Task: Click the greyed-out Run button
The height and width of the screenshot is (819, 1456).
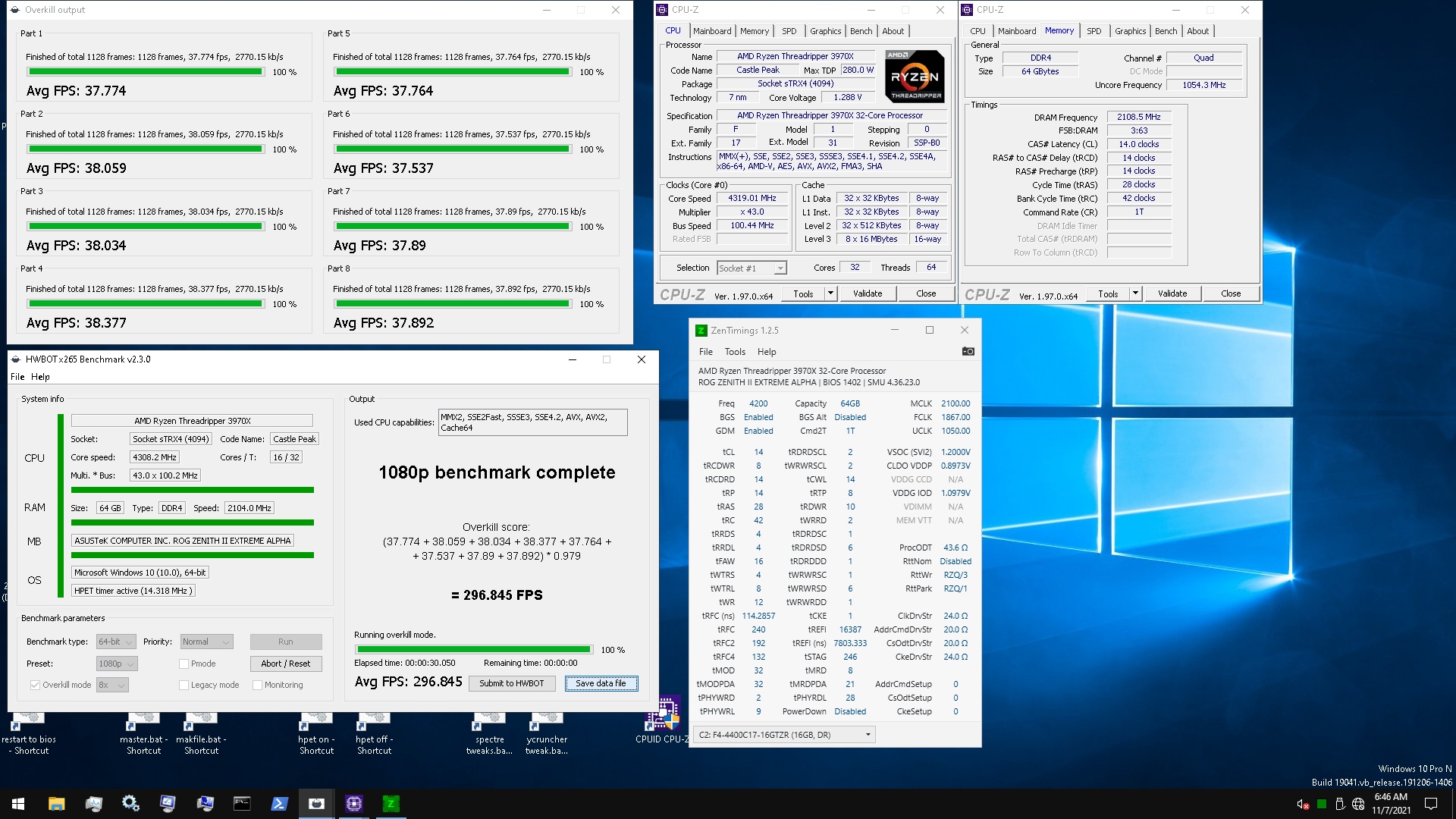Action: click(286, 642)
